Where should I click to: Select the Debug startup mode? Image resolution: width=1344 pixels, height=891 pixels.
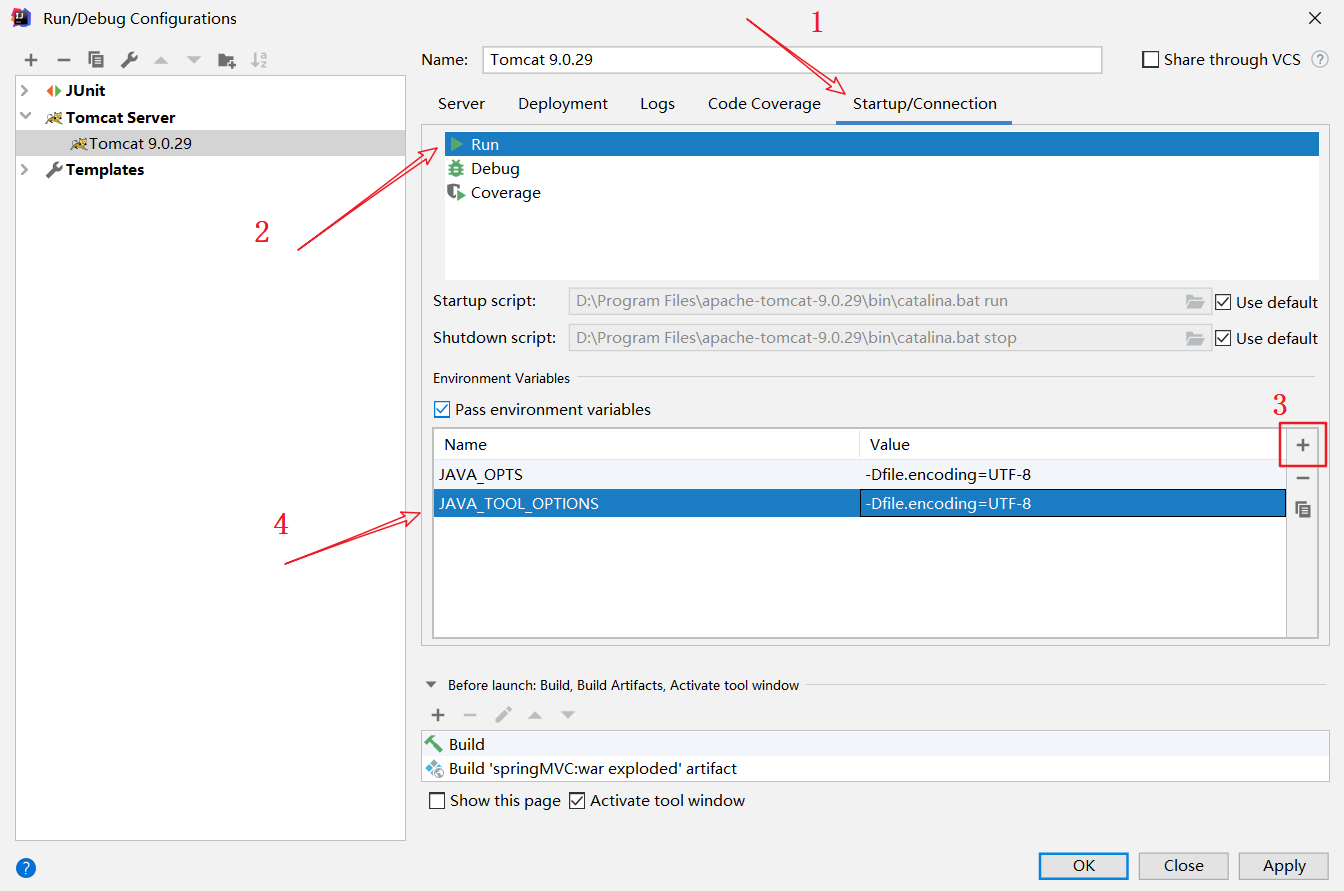[x=882, y=169]
